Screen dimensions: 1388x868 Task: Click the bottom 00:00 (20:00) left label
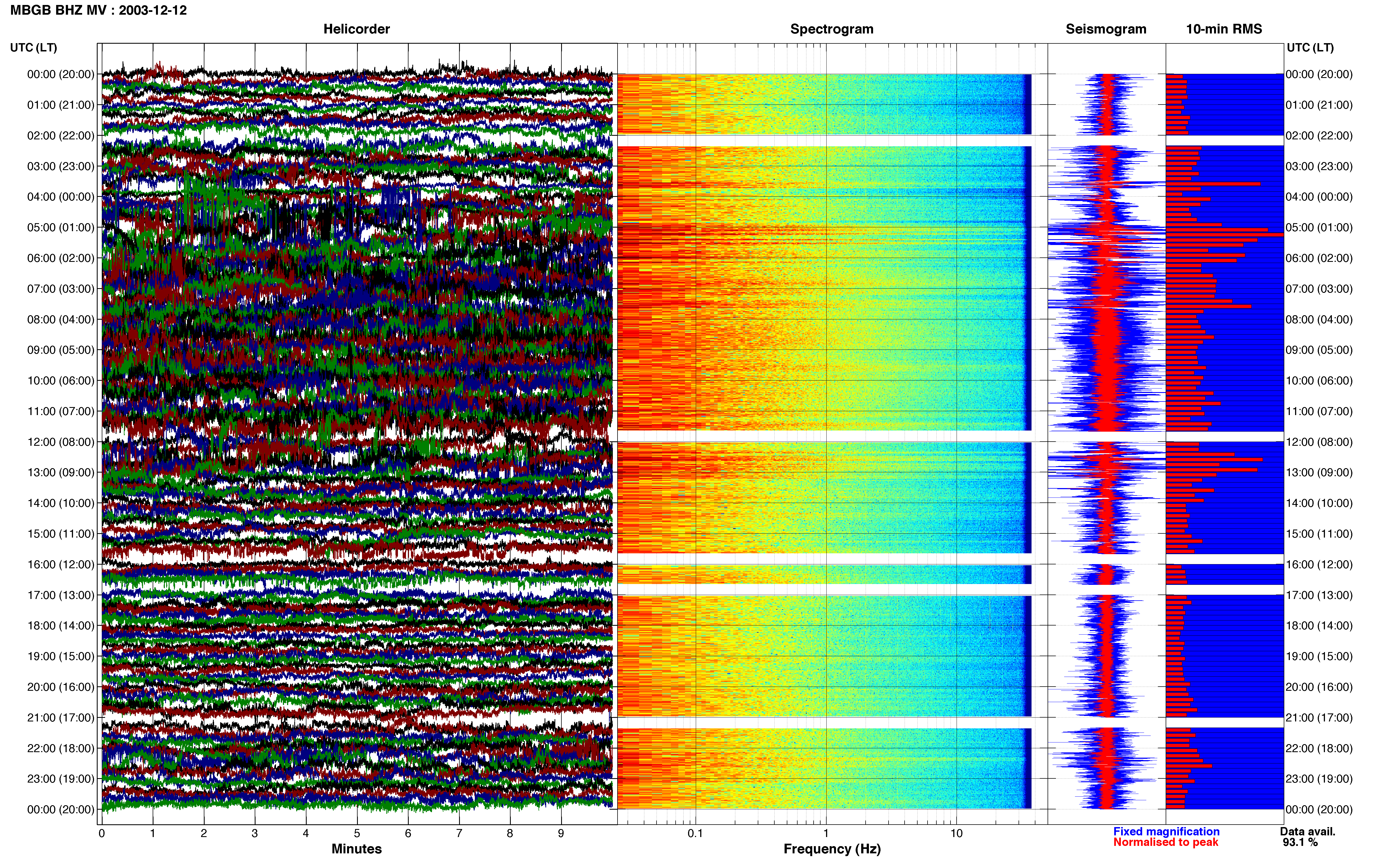(61, 809)
